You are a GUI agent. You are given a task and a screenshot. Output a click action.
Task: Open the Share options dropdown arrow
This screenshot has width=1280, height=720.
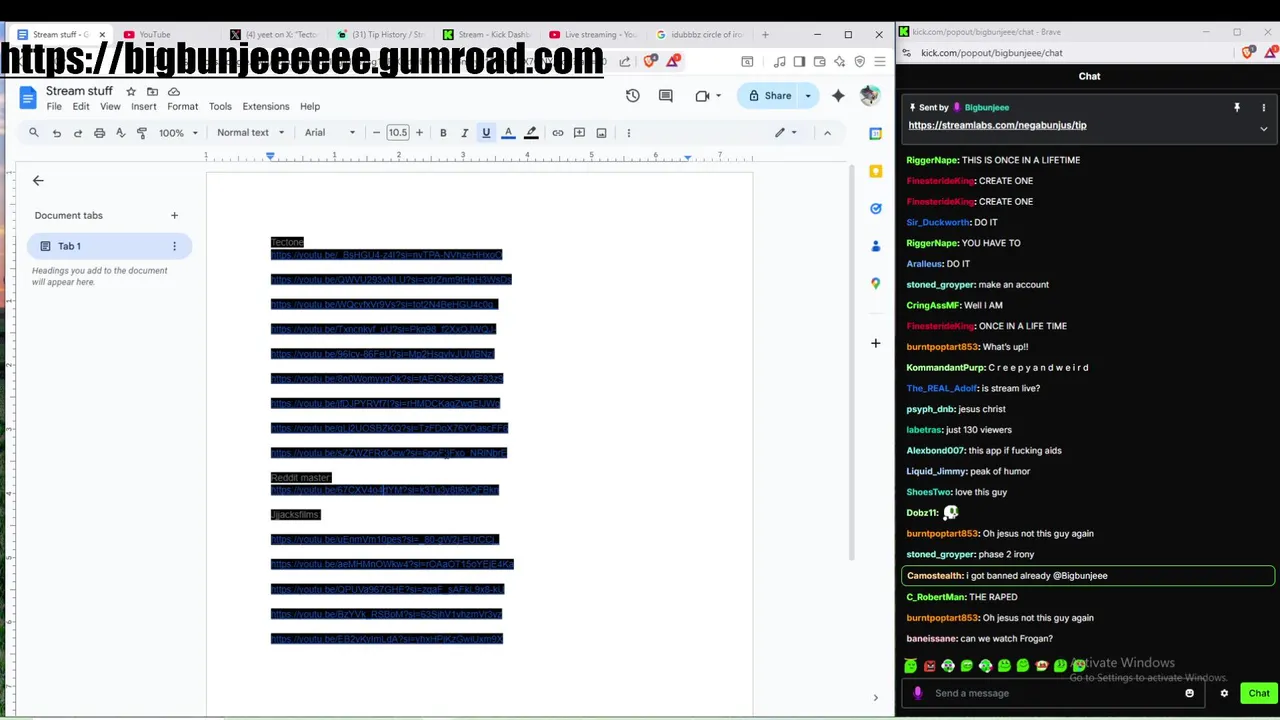point(808,96)
